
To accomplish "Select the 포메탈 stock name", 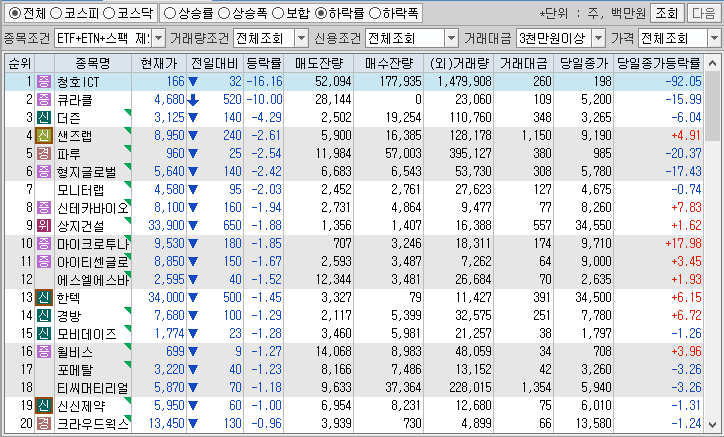I will pos(75,370).
